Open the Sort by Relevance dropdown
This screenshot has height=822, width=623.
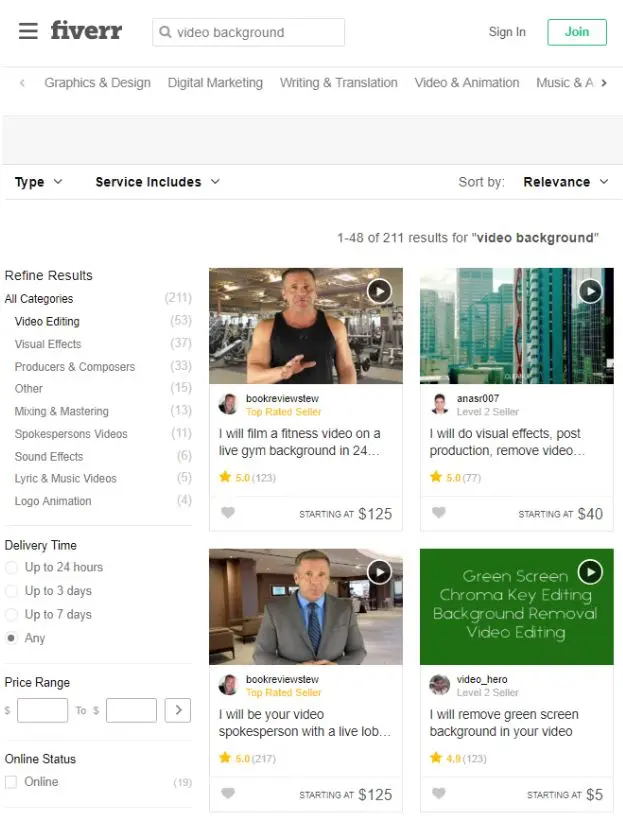pyautogui.click(x=564, y=182)
